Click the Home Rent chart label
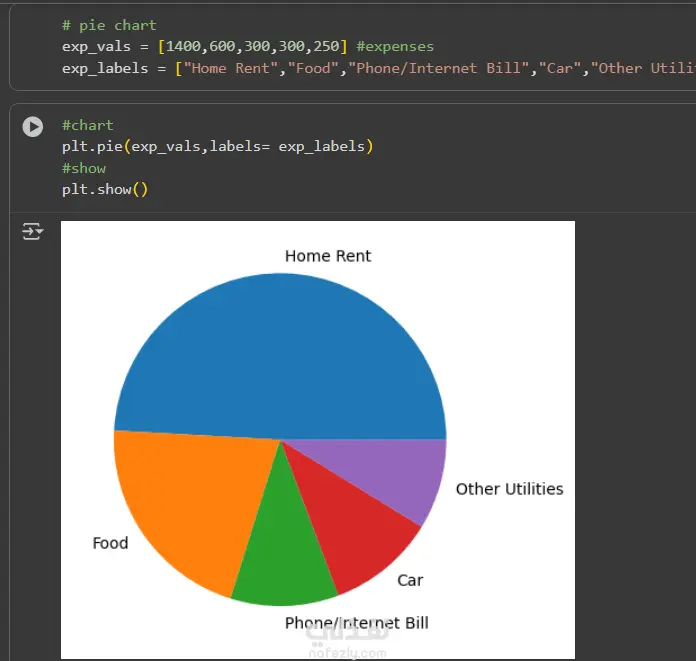 [x=327, y=256]
